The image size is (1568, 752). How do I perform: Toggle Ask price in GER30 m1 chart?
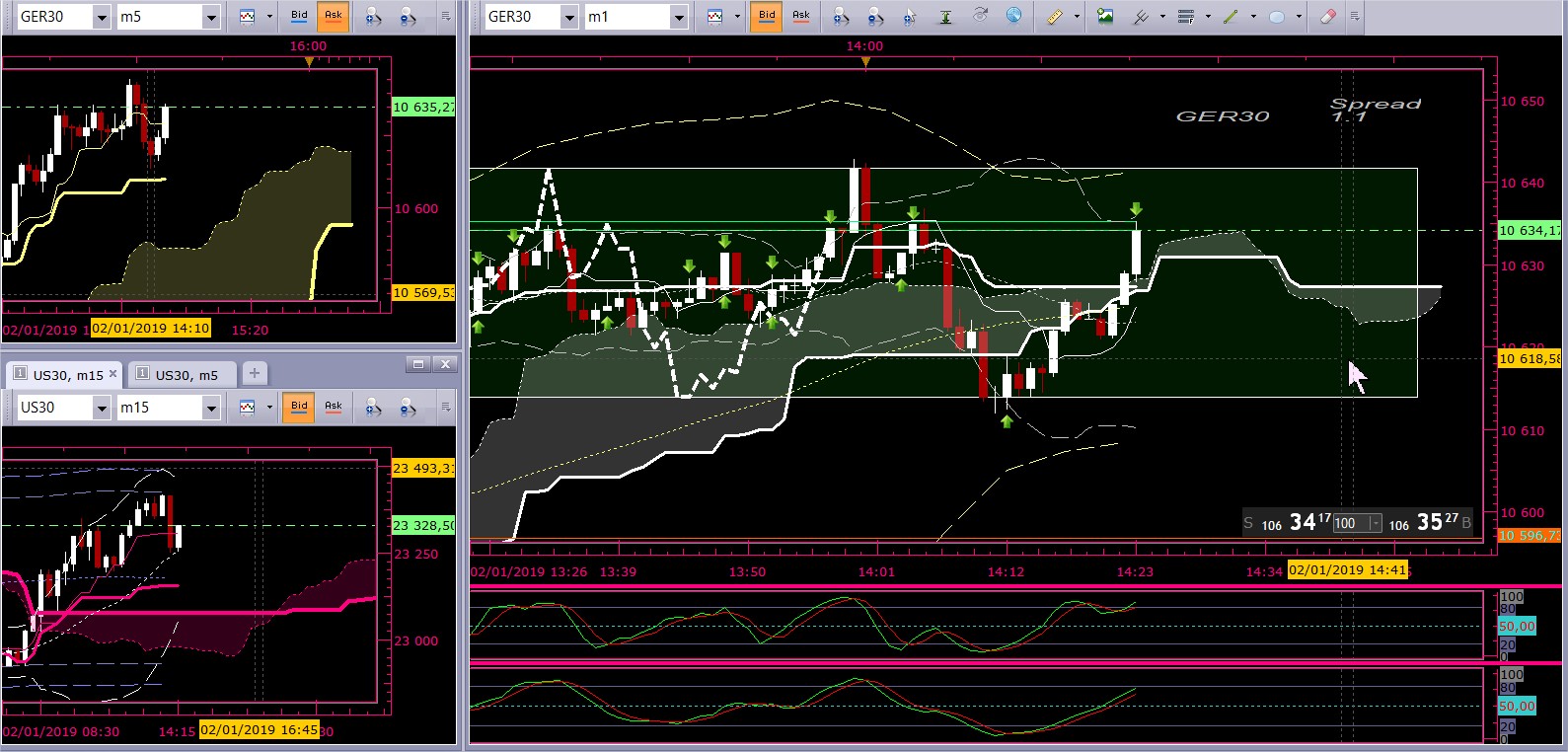[x=801, y=17]
